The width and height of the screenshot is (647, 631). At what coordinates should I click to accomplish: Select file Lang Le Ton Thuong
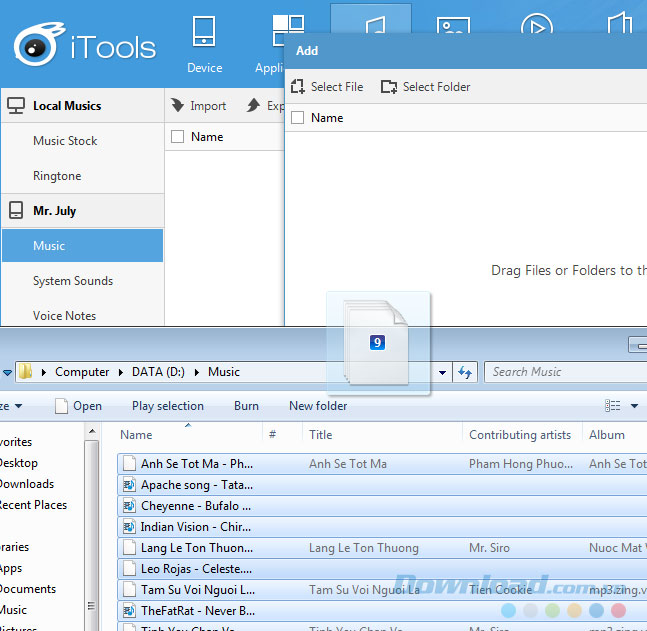click(196, 548)
